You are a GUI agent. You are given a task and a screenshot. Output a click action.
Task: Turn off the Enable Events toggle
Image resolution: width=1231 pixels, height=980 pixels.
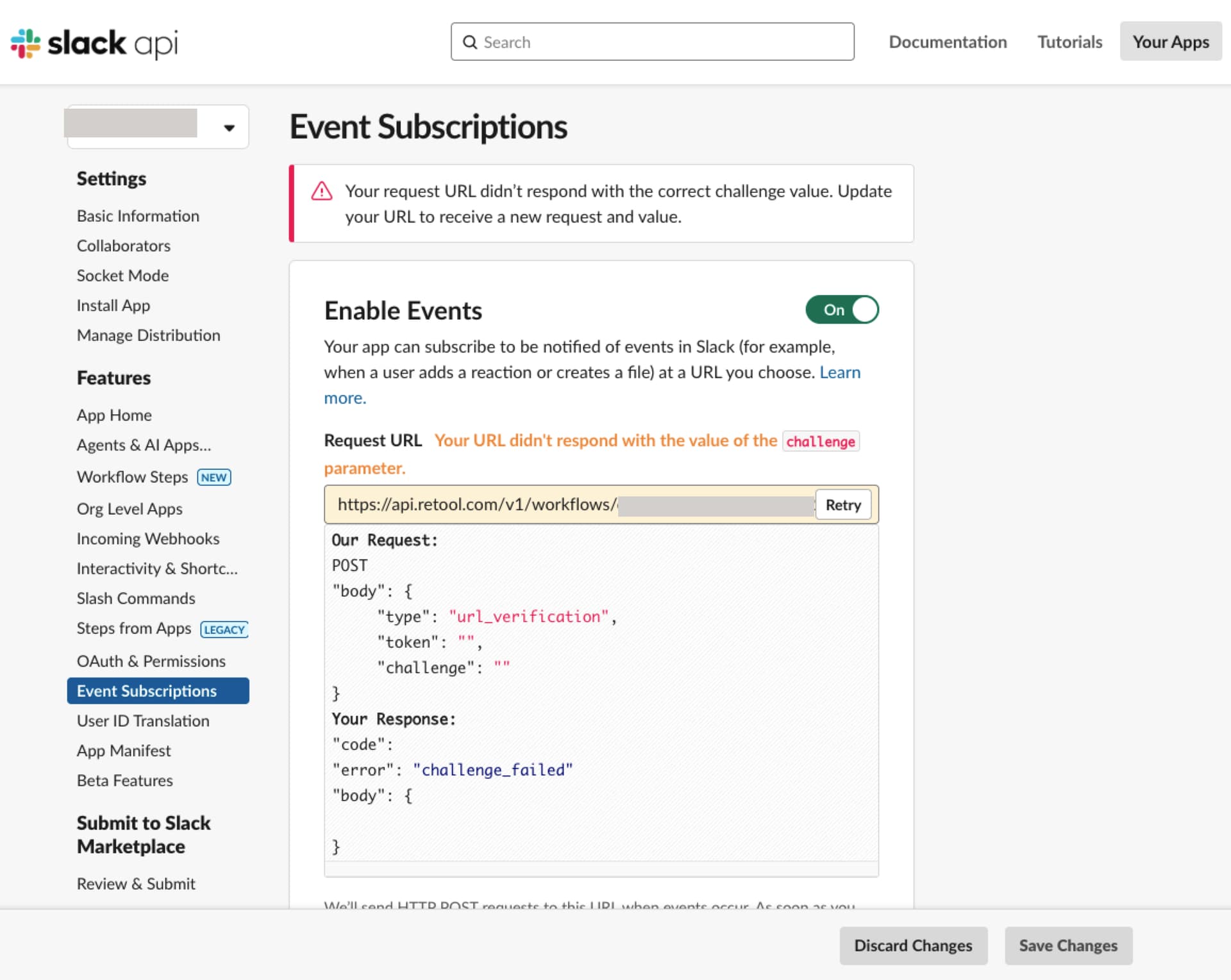click(842, 310)
